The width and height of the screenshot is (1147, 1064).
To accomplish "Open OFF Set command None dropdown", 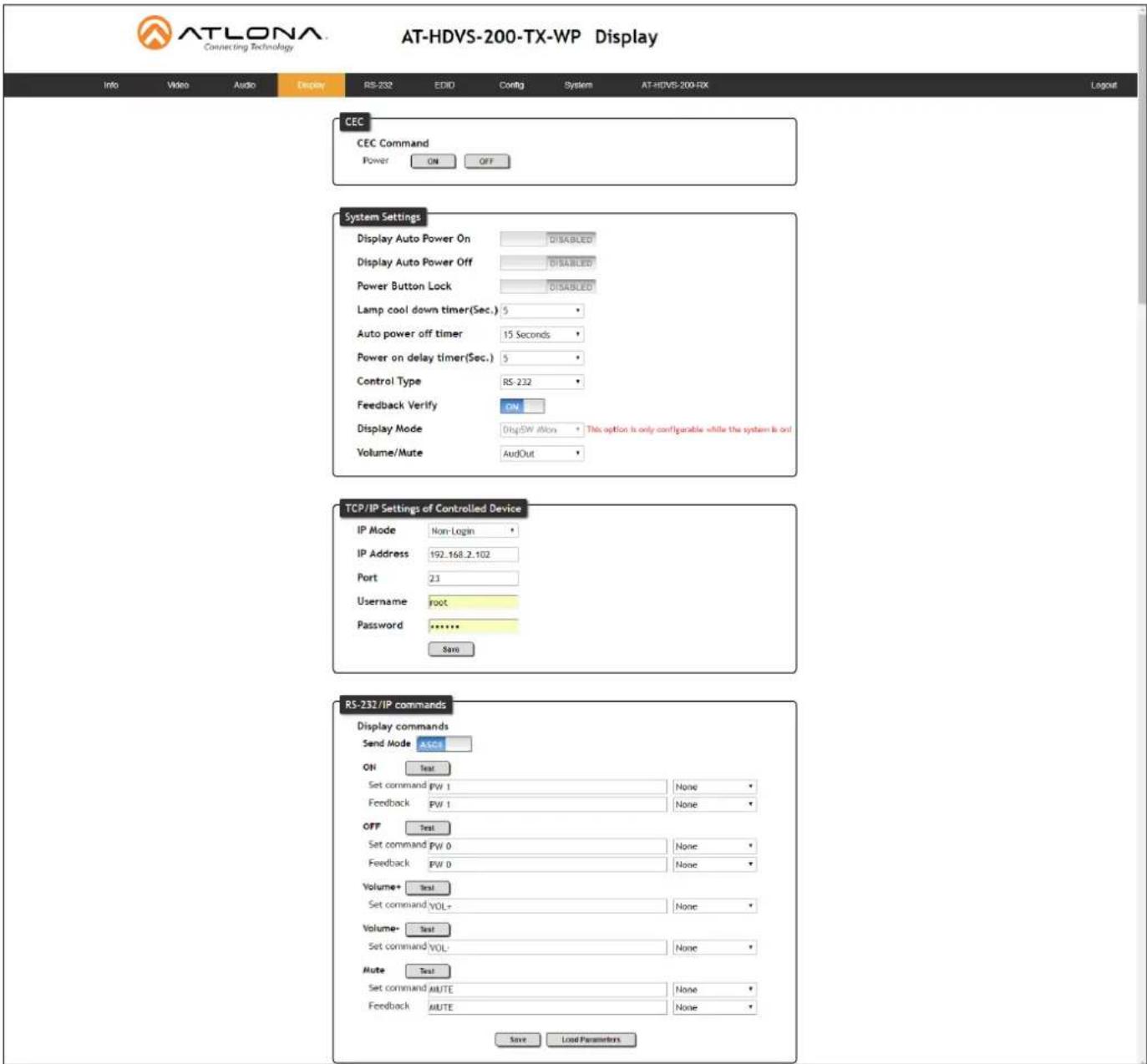I will [x=714, y=846].
